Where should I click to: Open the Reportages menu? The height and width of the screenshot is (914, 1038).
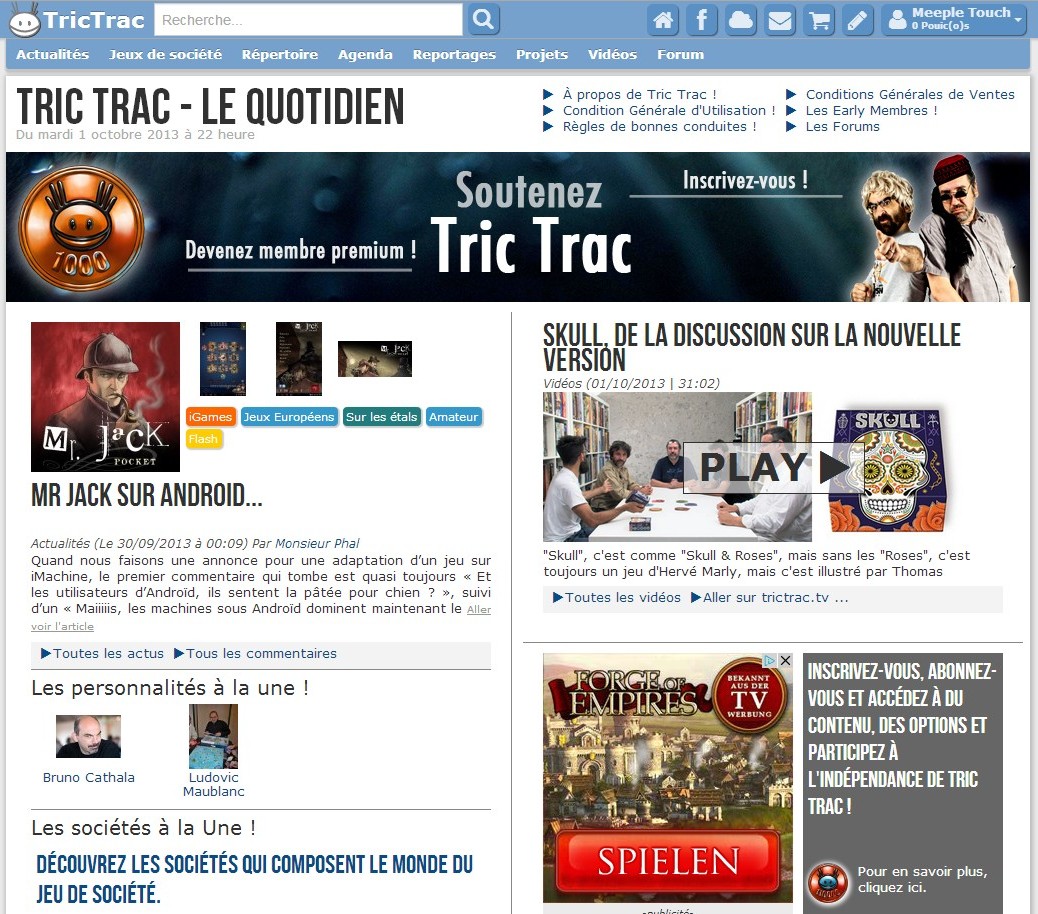point(454,54)
